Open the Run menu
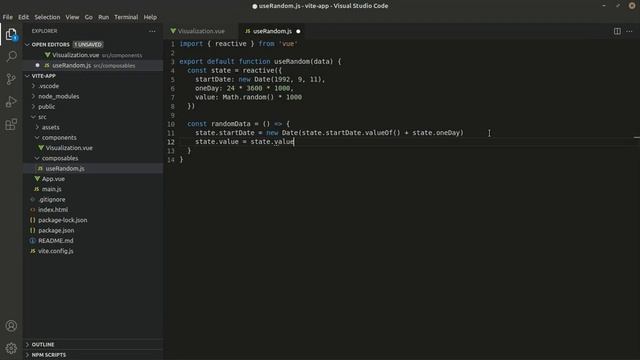Screen dimensions: 640x360 103,17
